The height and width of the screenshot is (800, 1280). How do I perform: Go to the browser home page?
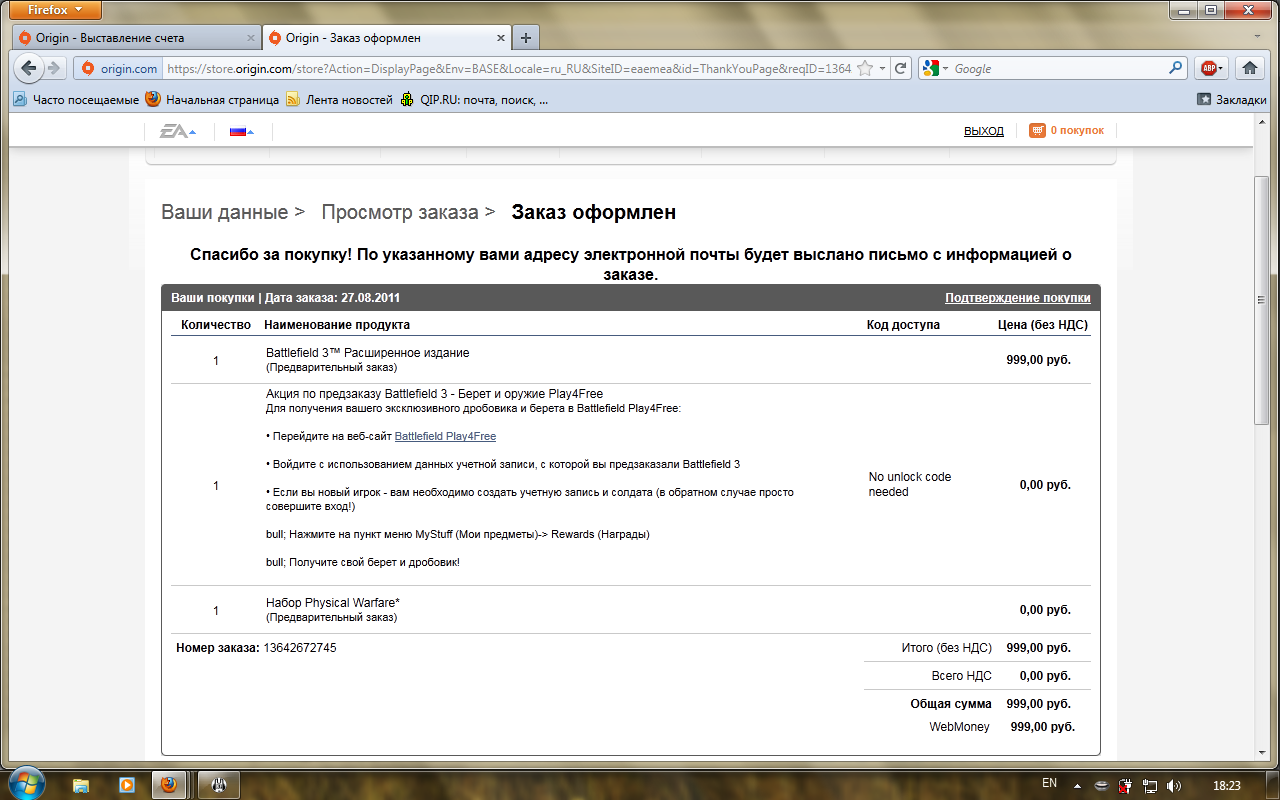coord(1248,68)
